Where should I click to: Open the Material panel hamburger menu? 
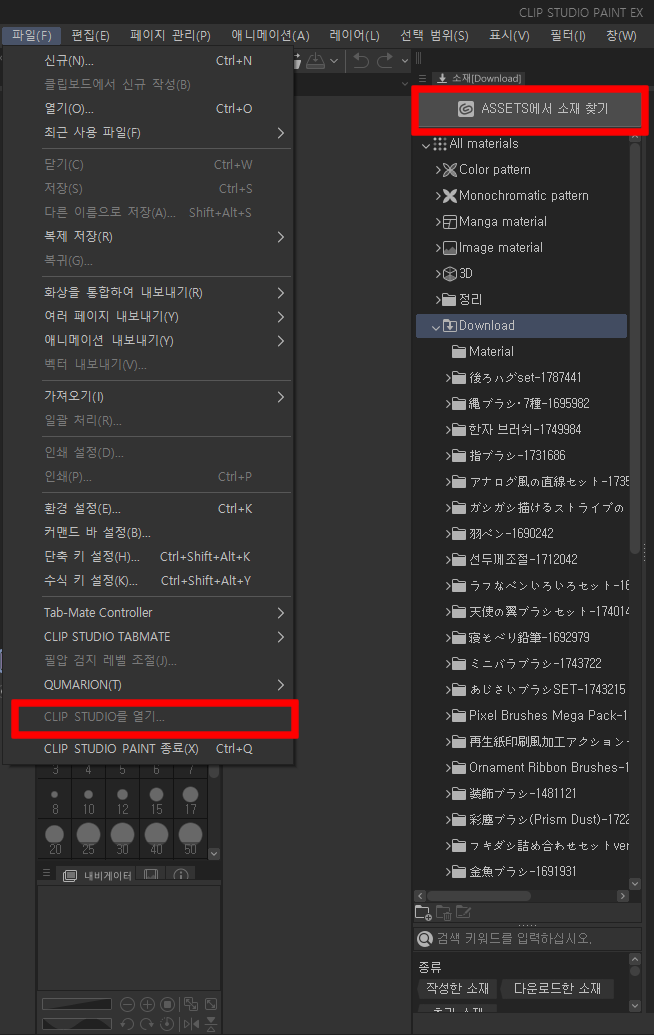tap(422, 79)
